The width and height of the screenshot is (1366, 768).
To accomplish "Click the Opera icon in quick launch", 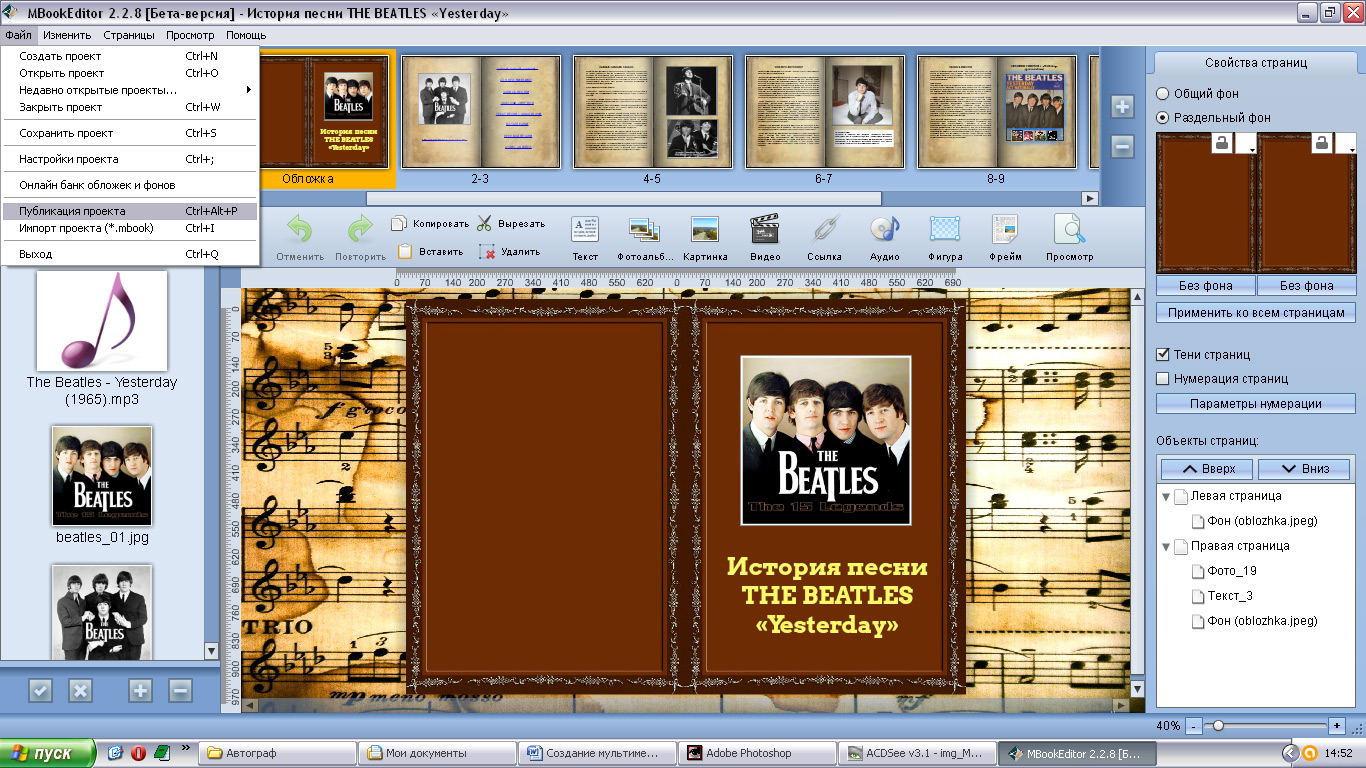I will tap(138, 753).
